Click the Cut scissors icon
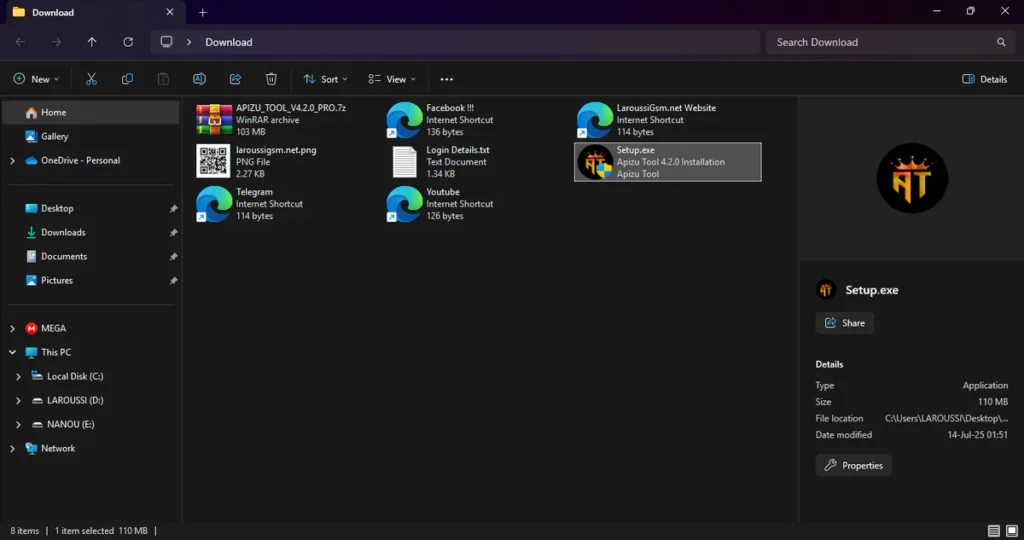The width and height of the screenshot is (1024, 540). 91,79
